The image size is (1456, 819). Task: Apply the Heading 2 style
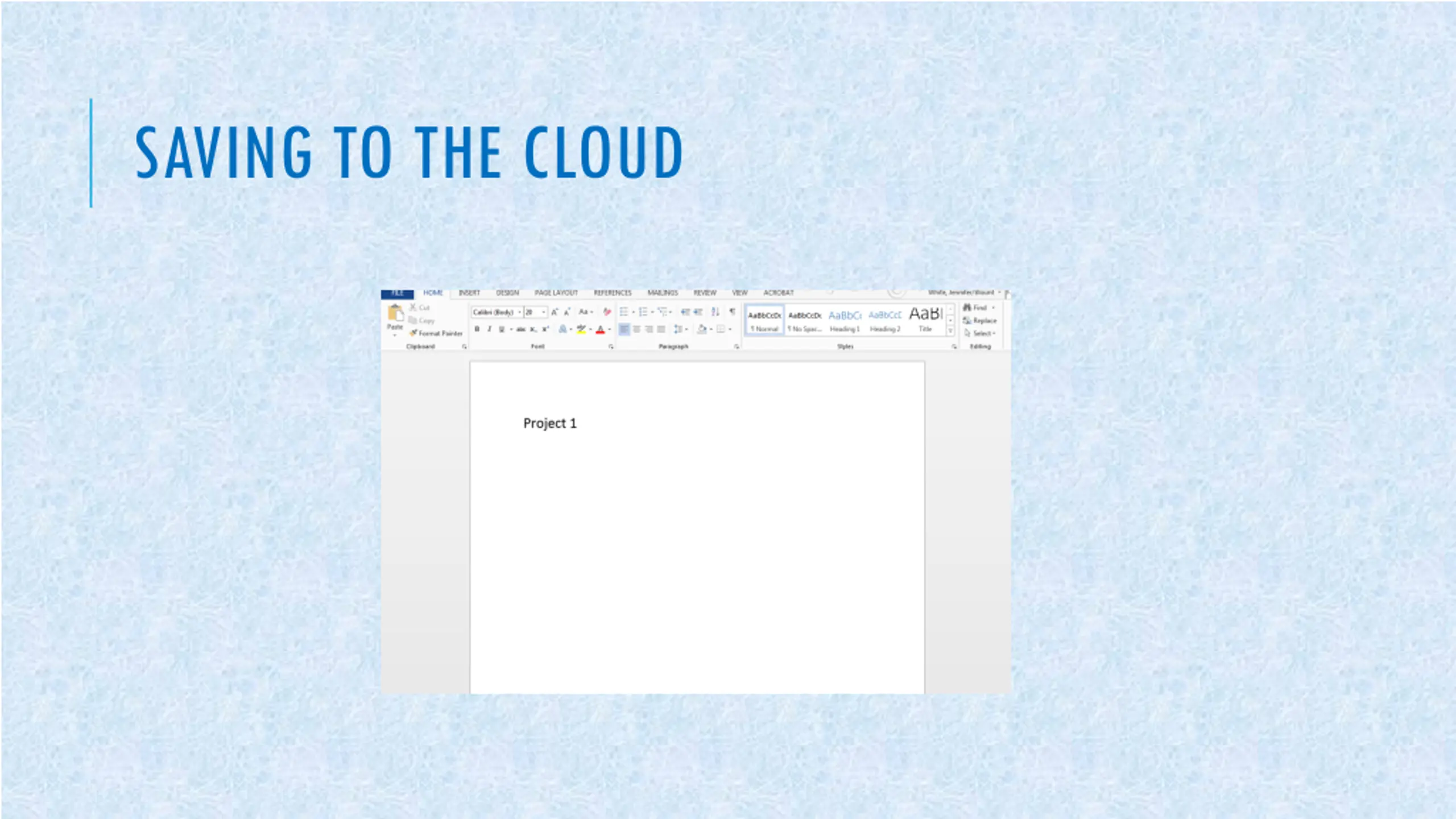point(885,321)
